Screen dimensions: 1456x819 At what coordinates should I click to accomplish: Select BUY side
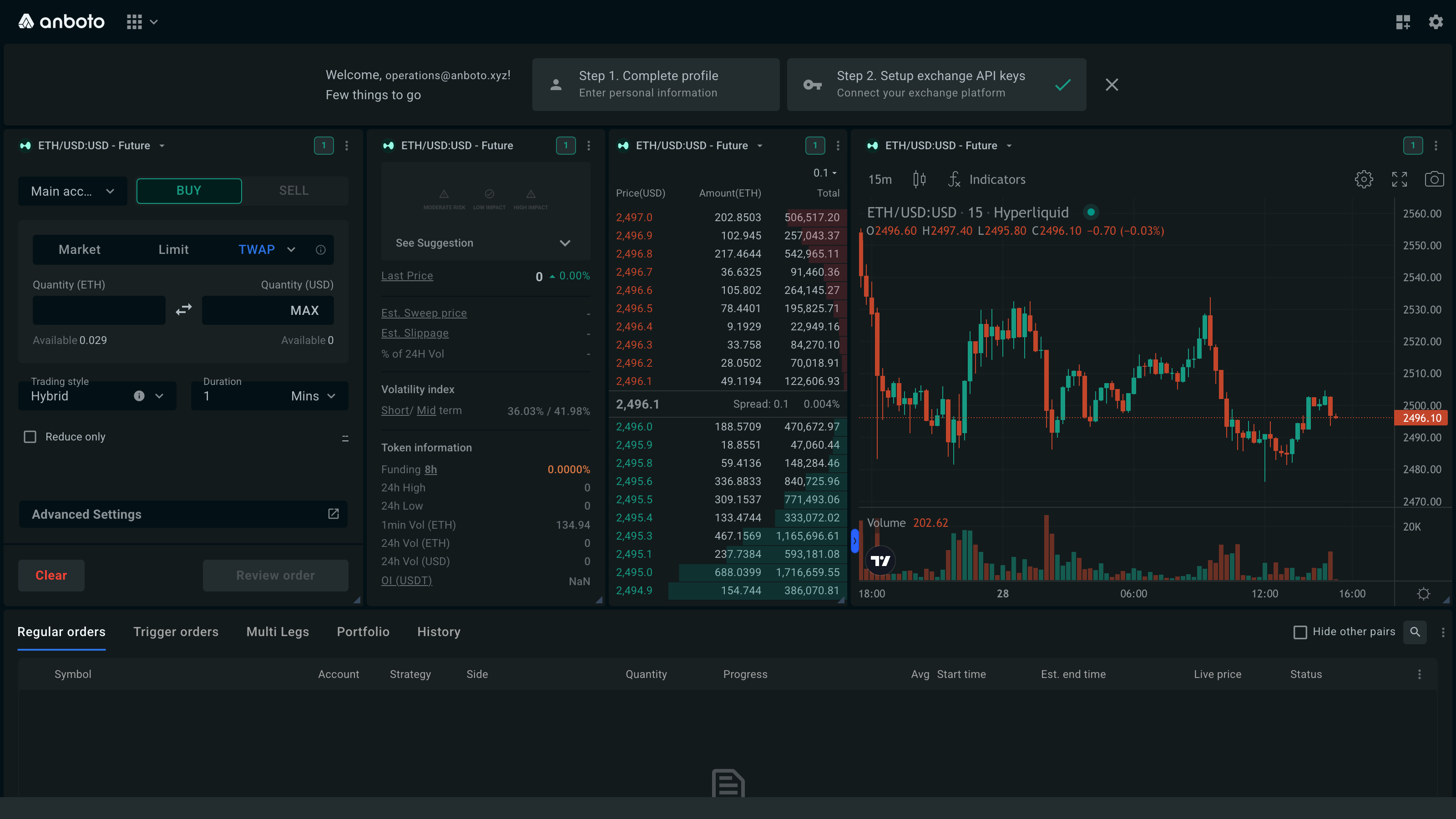pyautogui.click(x=189, y=191)
